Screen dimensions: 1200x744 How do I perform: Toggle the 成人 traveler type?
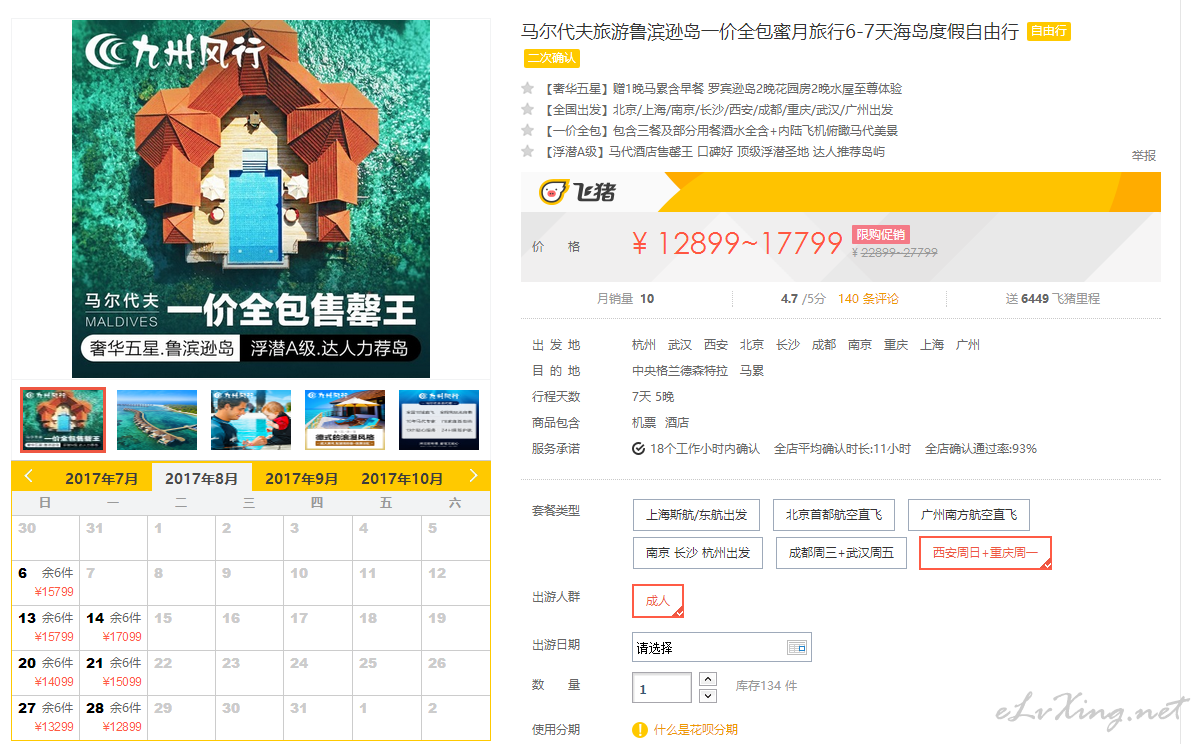pos(658,601)
